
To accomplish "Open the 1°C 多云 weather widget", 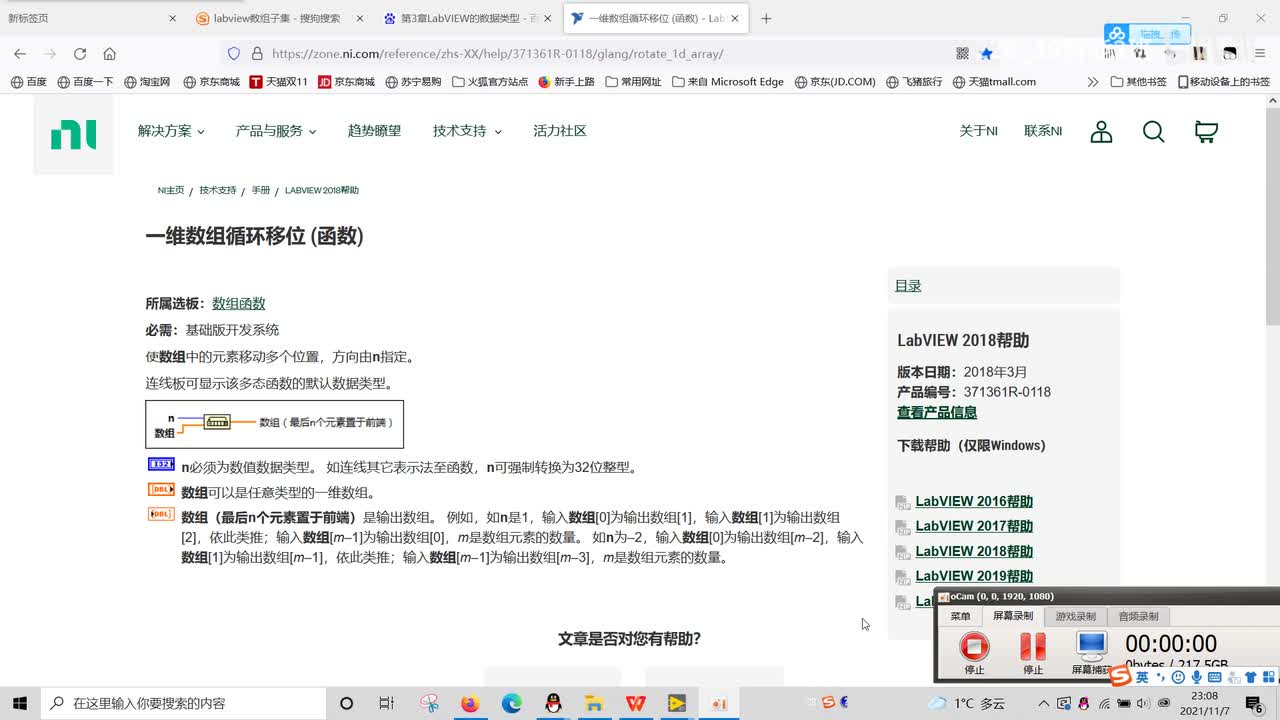I will tap(966, 703).
